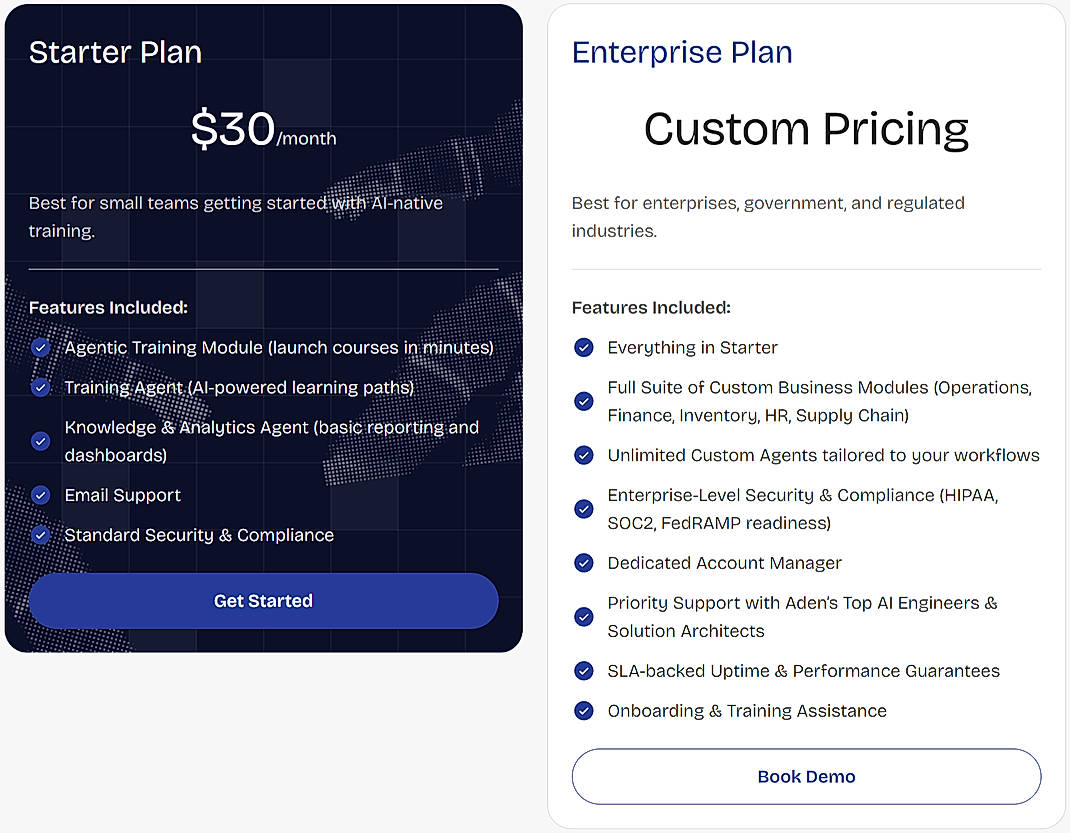
Task: Click the Enterprise Plan title
Action: 682,52
